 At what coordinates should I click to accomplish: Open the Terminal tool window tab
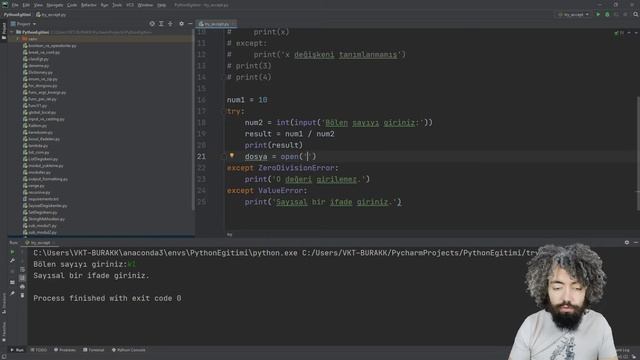click(93, 350)
